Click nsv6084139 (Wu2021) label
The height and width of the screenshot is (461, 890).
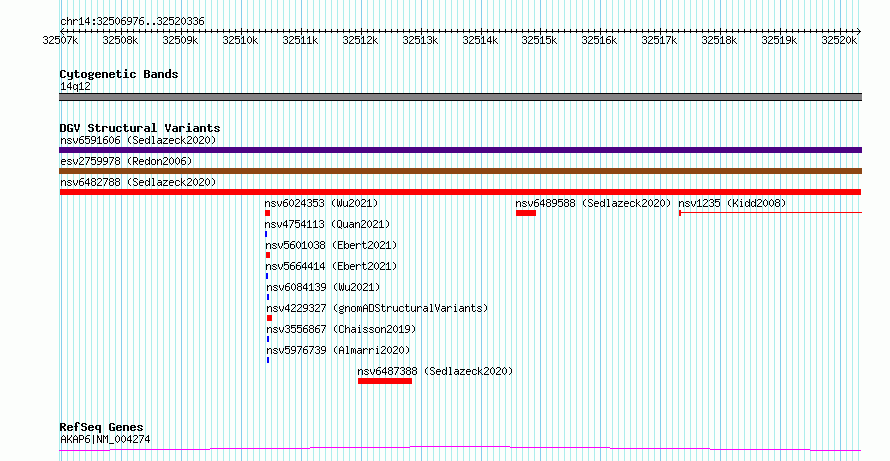[323, 287]
